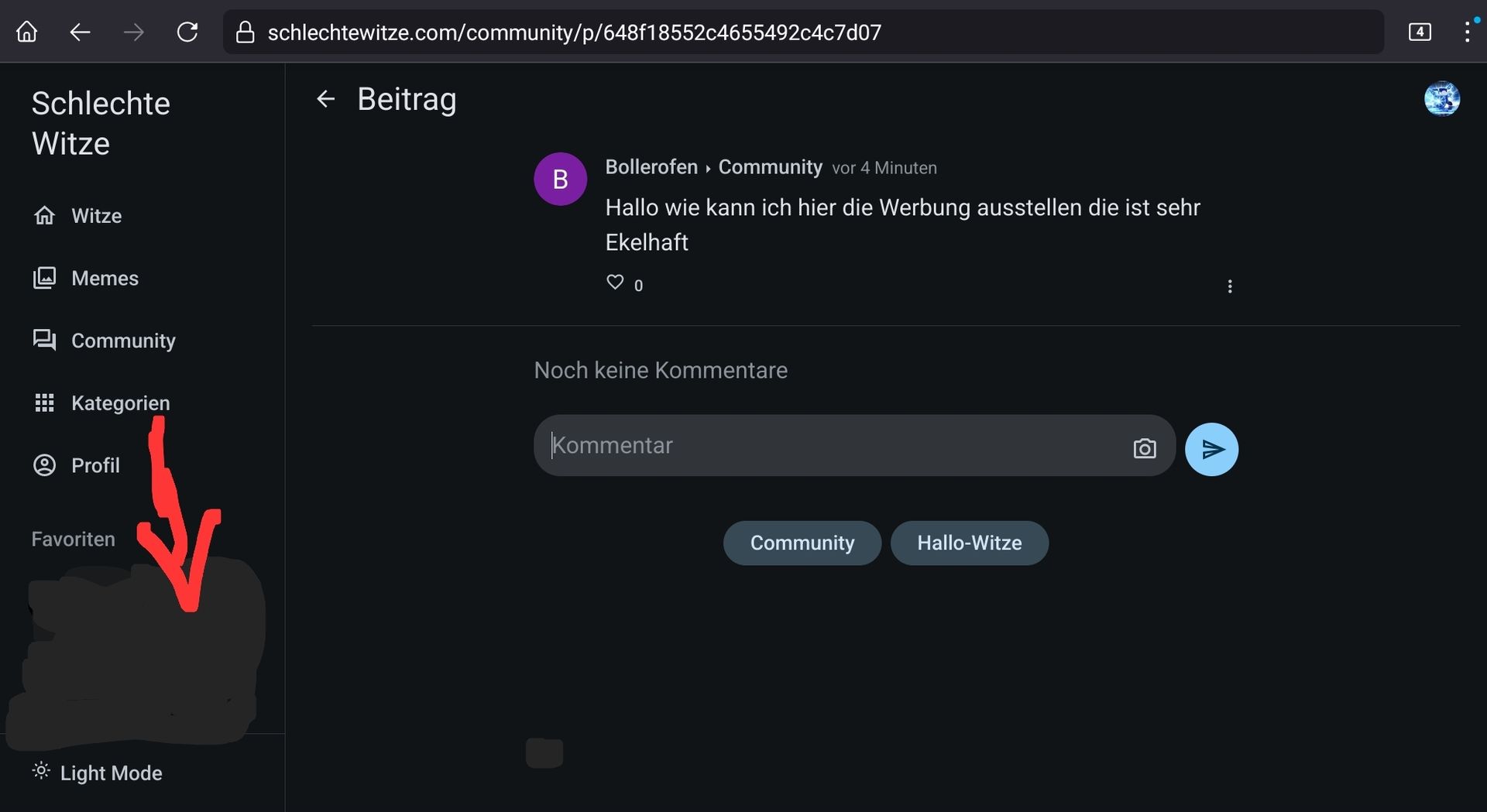This screenshot has height=812, width=1487.
Task: Like the post with heart icon
Action: pyautogui.click(x=615, y=283)
